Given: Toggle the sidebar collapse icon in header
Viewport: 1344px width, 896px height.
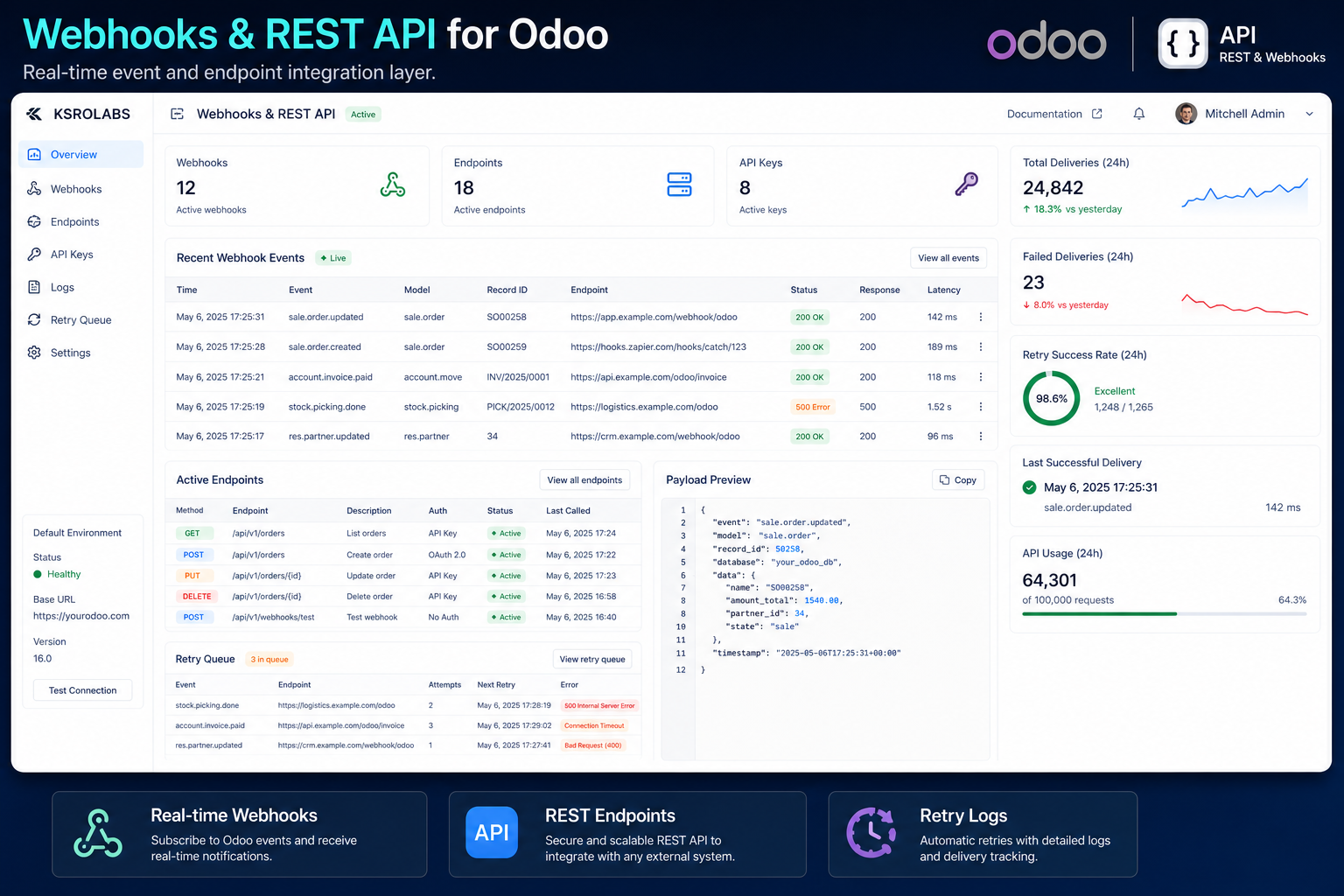Looking at the screenshot, I should pos(177,114).
